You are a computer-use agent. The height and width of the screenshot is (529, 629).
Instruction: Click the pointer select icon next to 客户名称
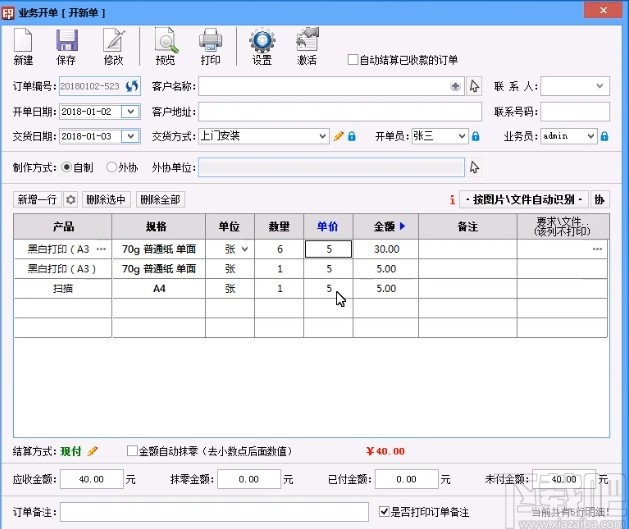[474, 86]
